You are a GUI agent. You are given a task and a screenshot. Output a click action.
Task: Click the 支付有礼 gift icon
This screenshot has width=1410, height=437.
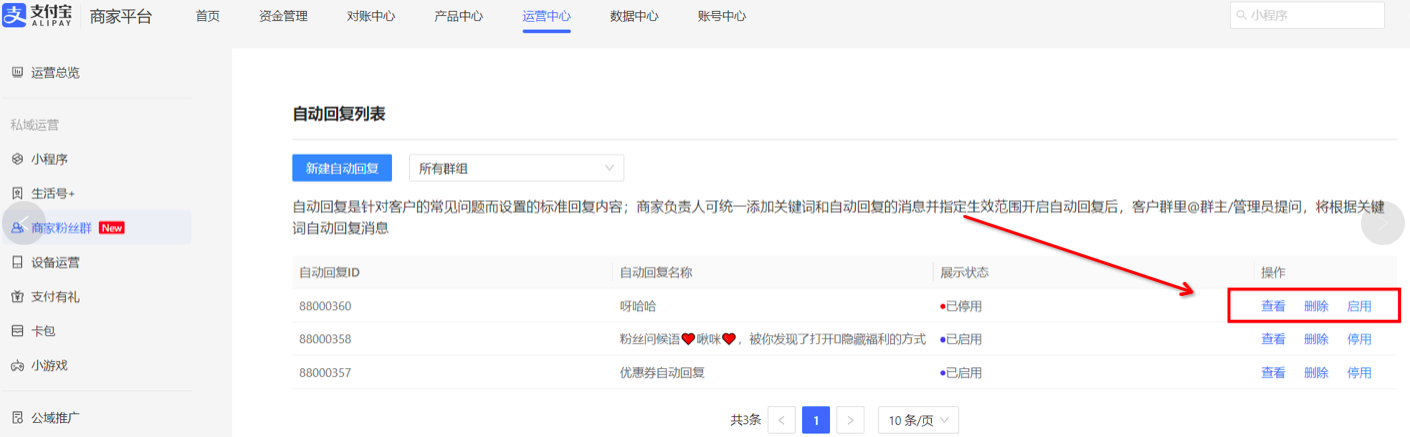(x=17, y=297)
